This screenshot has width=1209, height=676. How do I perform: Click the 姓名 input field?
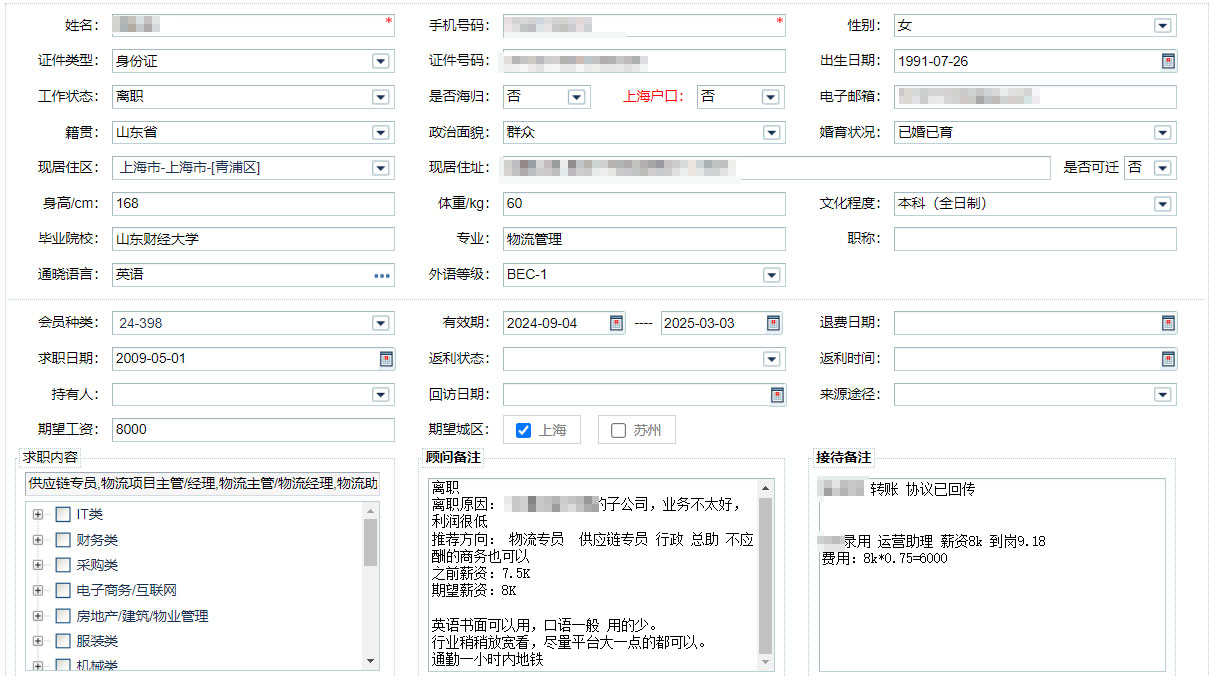253,26
